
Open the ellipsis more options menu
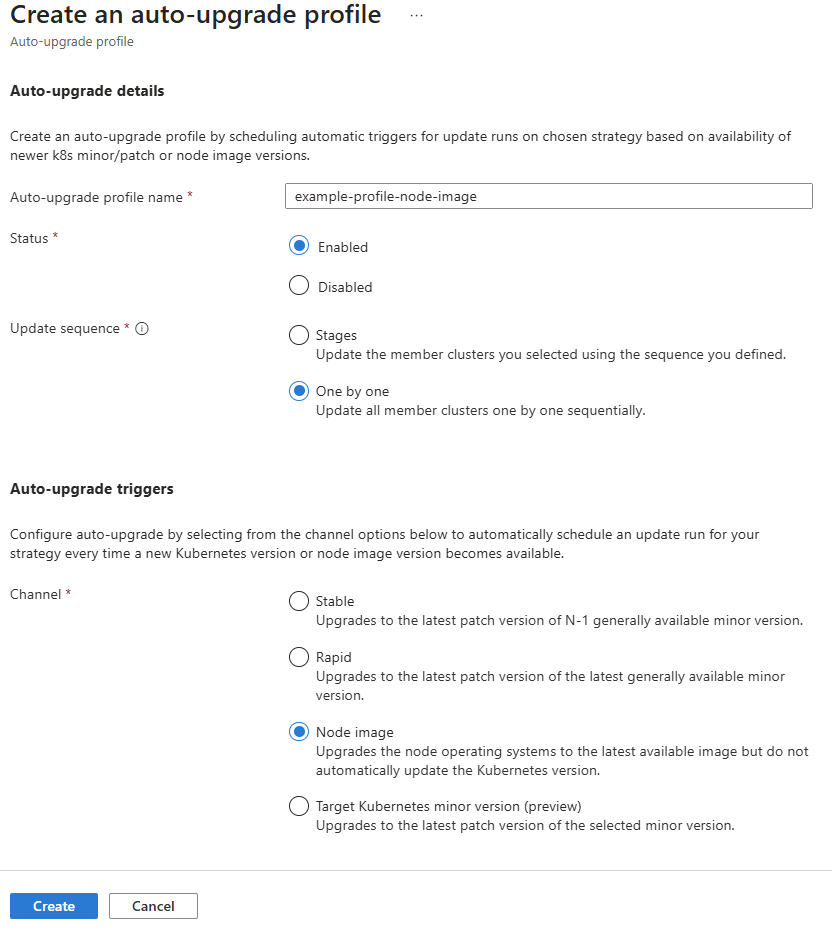point(417,16)
